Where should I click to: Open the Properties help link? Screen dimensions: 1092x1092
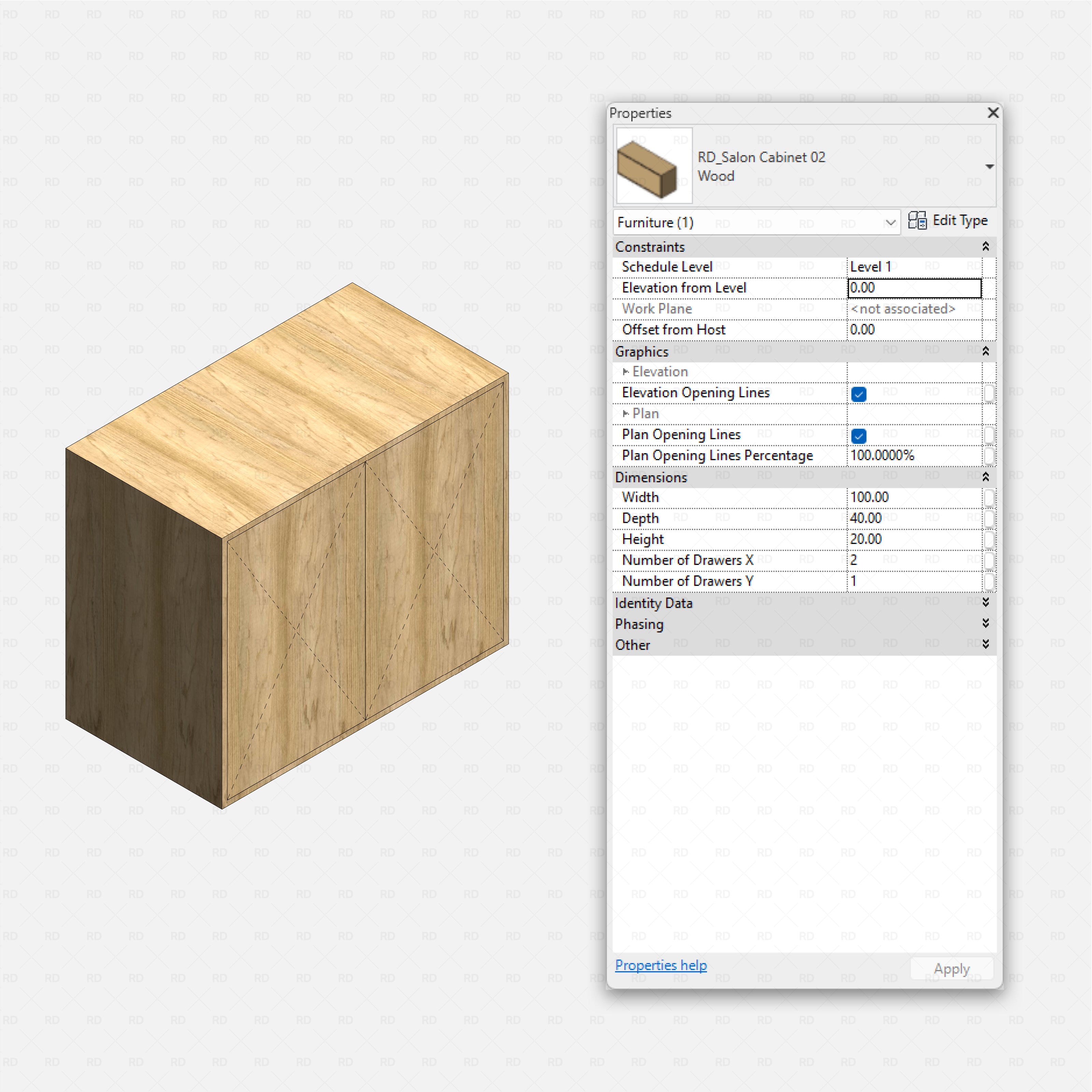click(x=661, y=965)
